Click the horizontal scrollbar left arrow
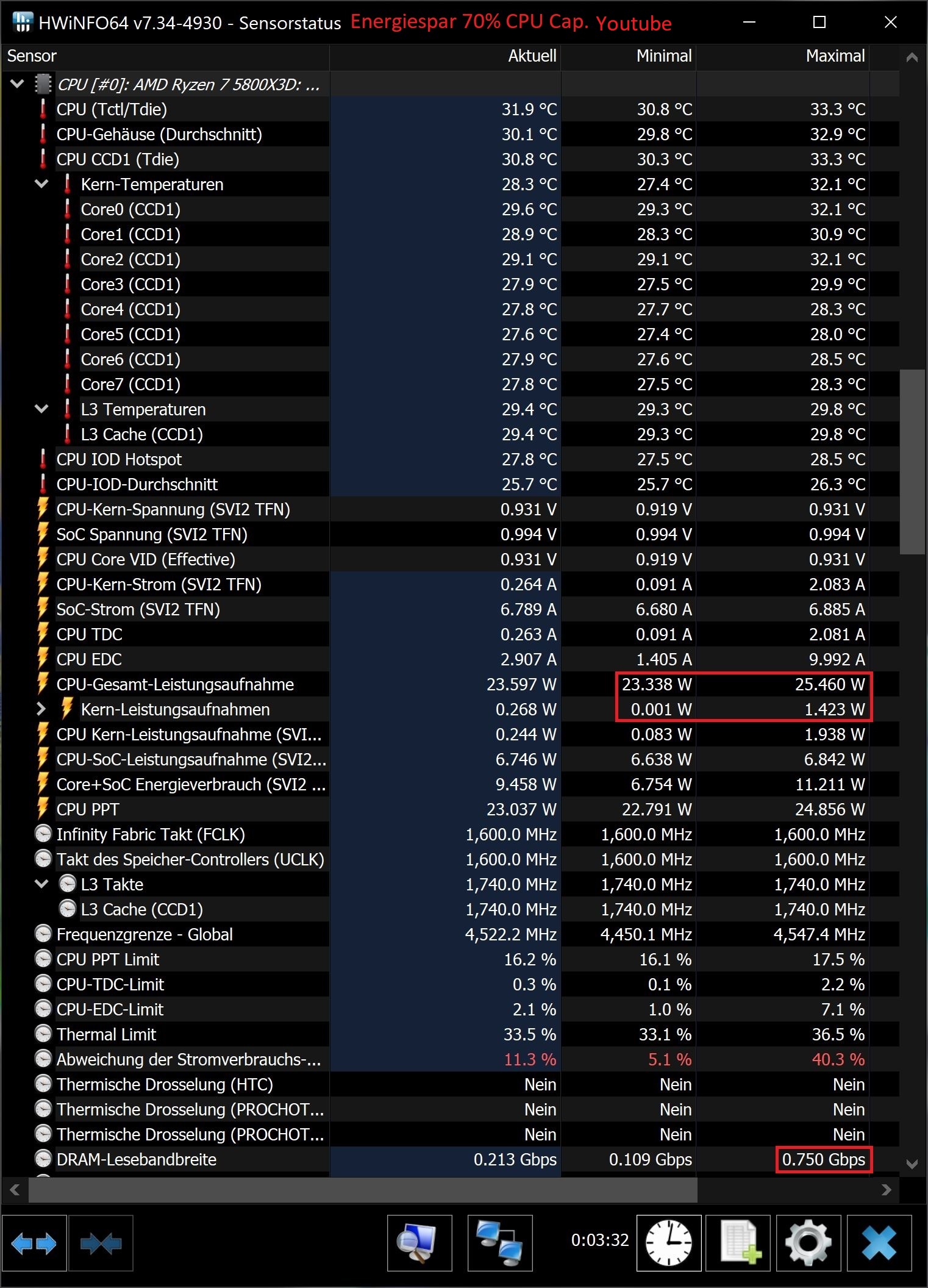 tap(15, 1190)
